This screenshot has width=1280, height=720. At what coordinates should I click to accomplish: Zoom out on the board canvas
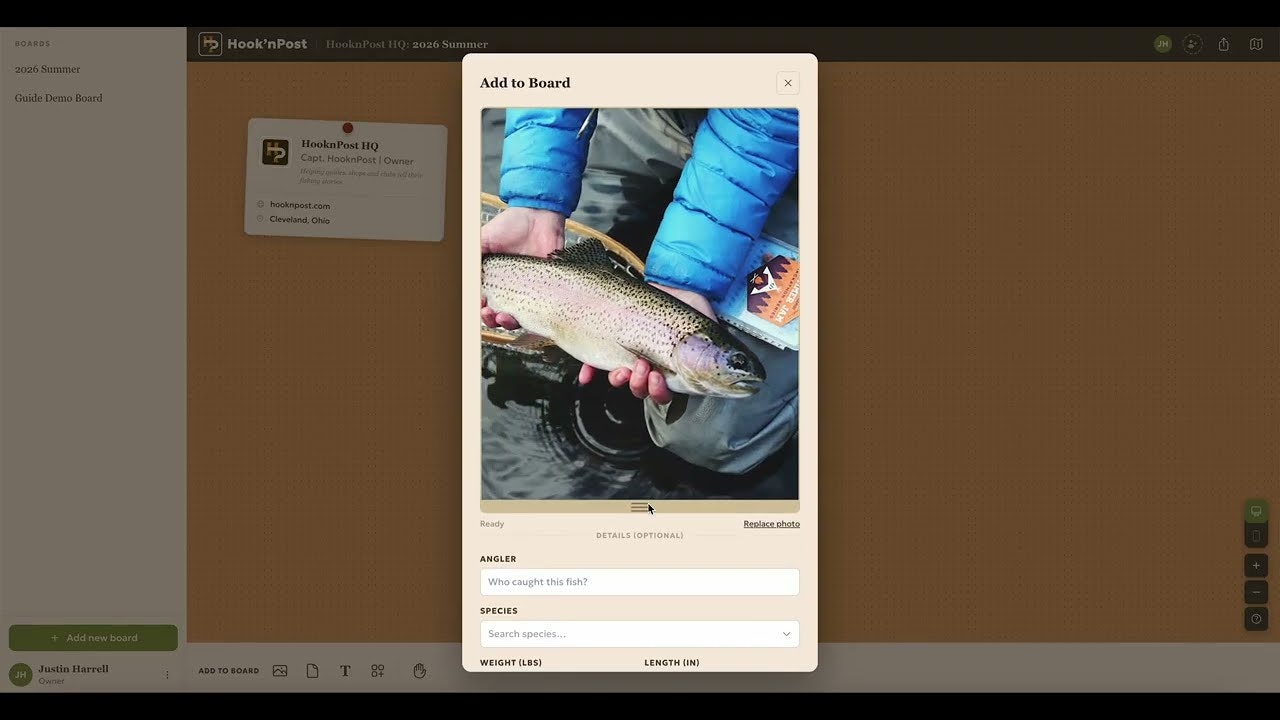[x=1256, y=592]
